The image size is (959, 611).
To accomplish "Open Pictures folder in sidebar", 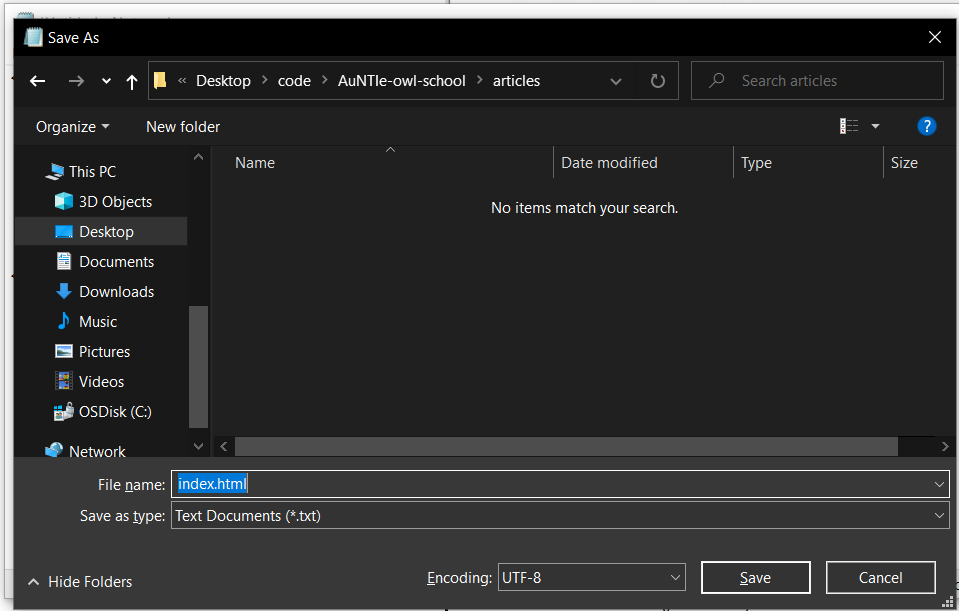I will (105, 352).
